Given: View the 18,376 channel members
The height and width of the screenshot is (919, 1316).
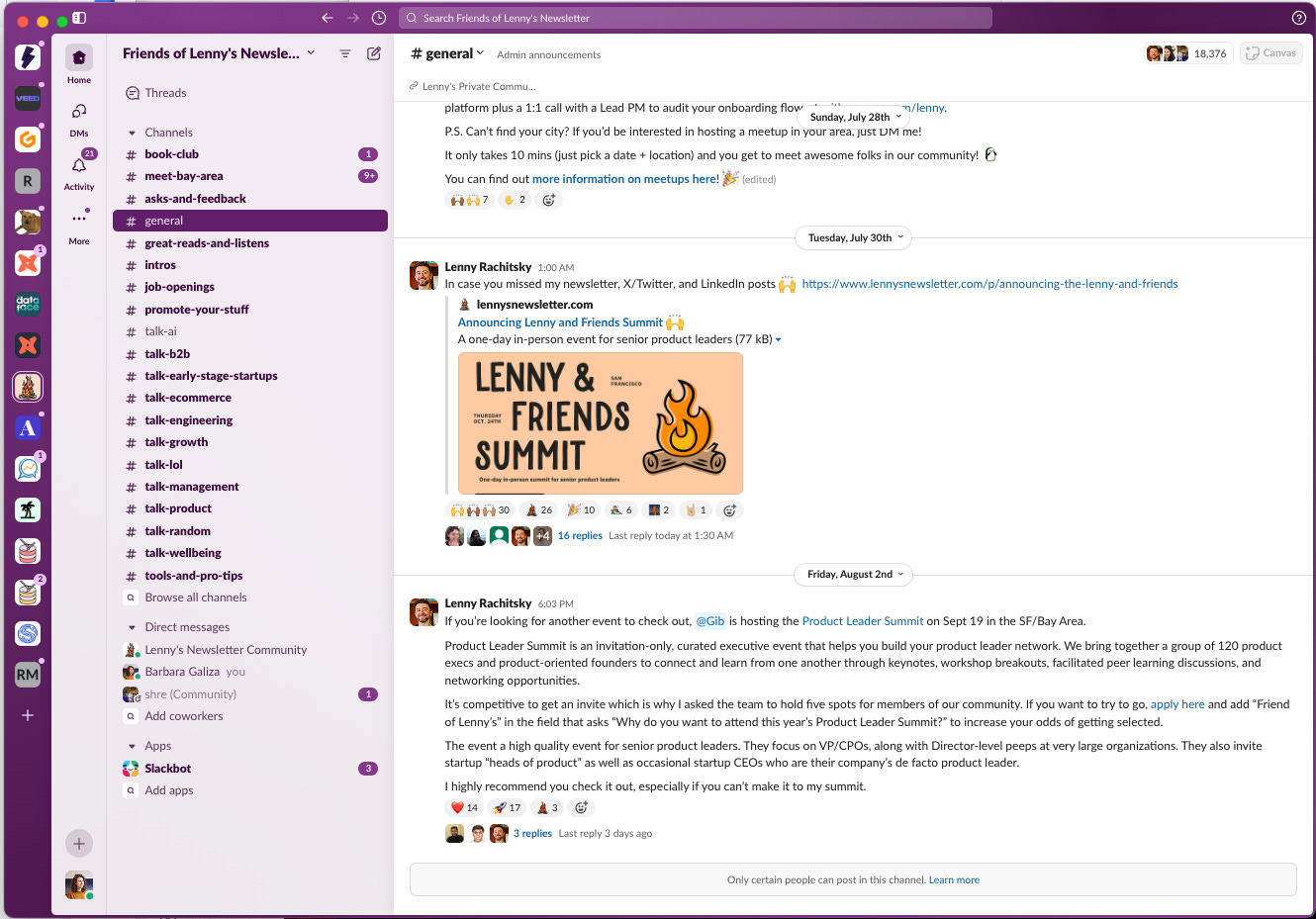Looking at the screenshot, I should [x=1186, y=53].
